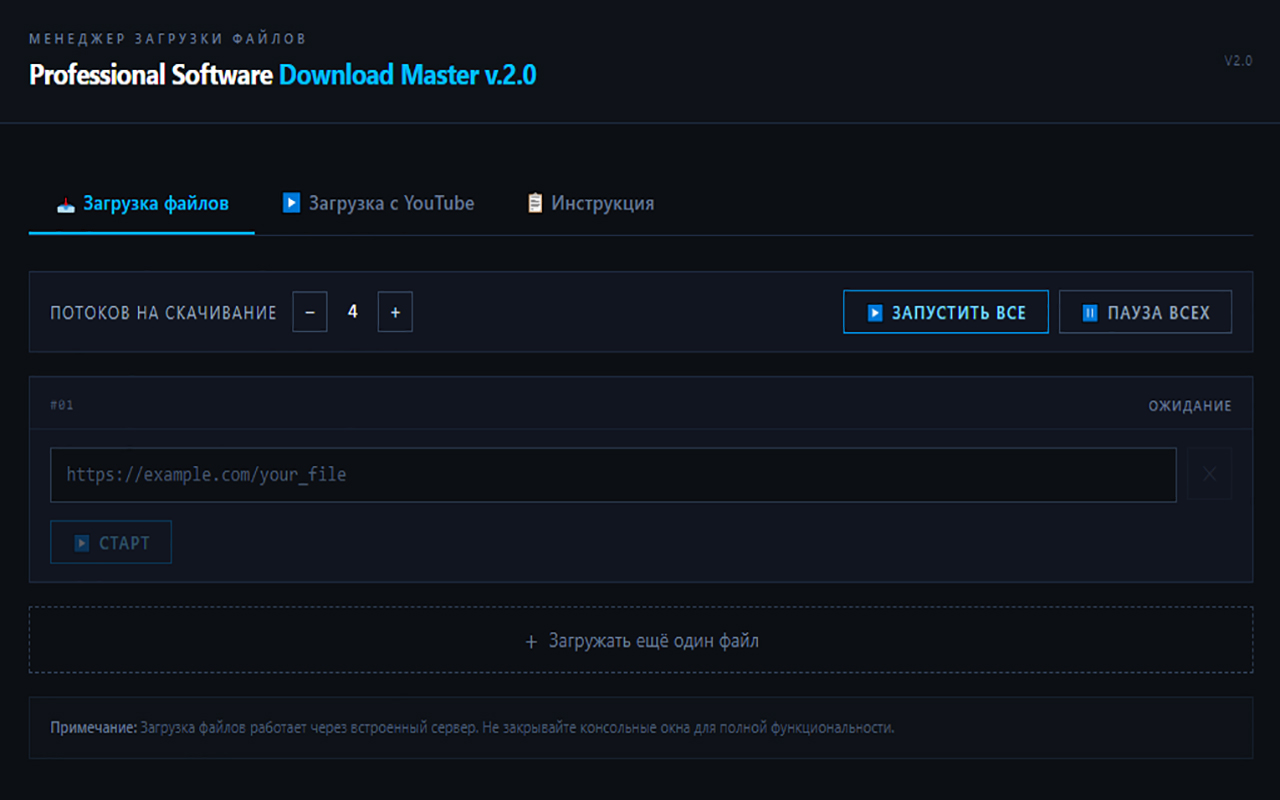Click the plus icon before Загружать ещё один файл
Image resolution: width=1280 pixels, height=800 pixels.
(x=531, y=641)
